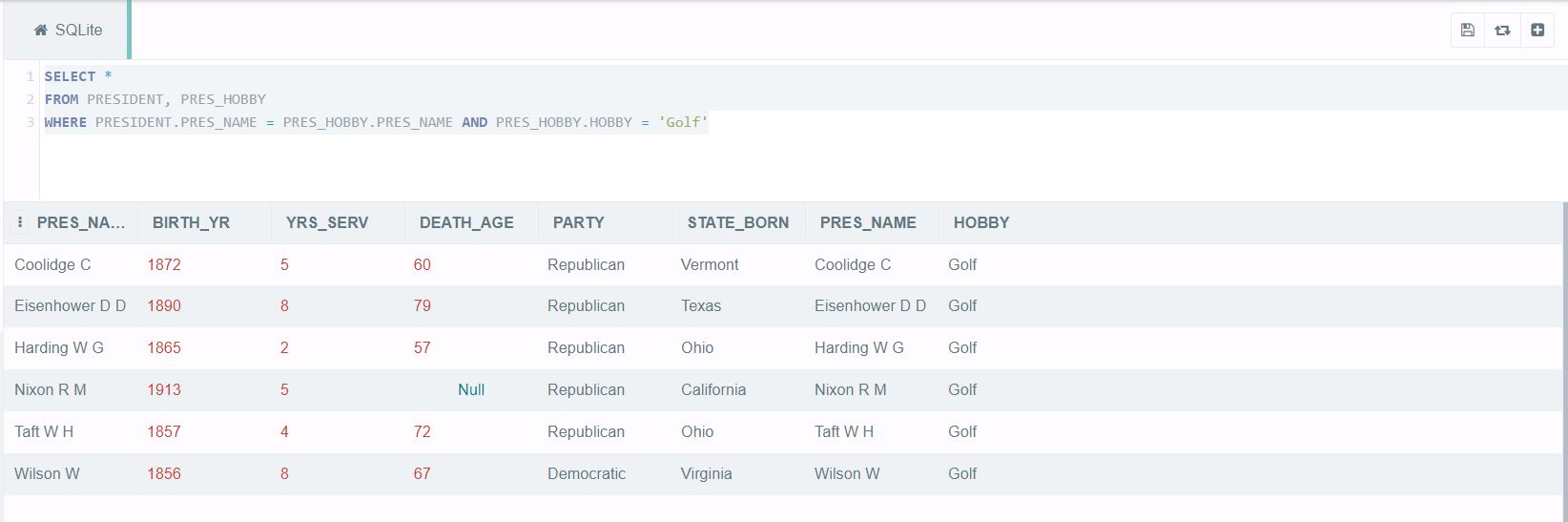
Task: Select the Null death age cell for Nixon
Action: [x=471, y=389]
